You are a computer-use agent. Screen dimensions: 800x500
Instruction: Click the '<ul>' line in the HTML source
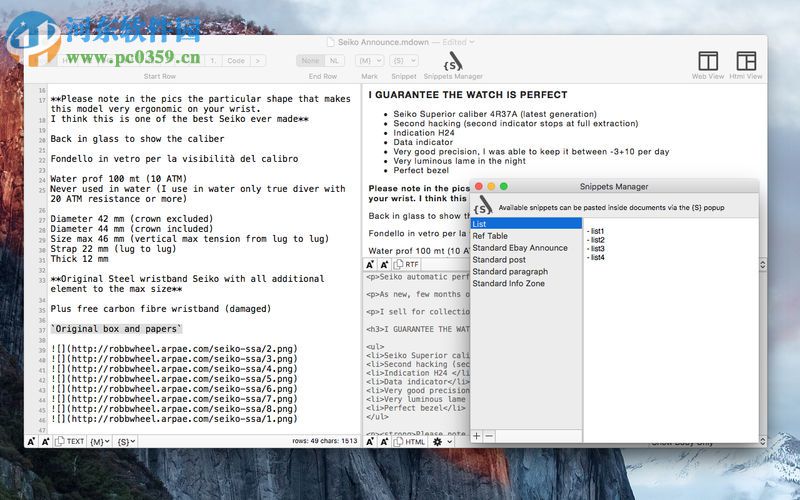tap(374, 347)
